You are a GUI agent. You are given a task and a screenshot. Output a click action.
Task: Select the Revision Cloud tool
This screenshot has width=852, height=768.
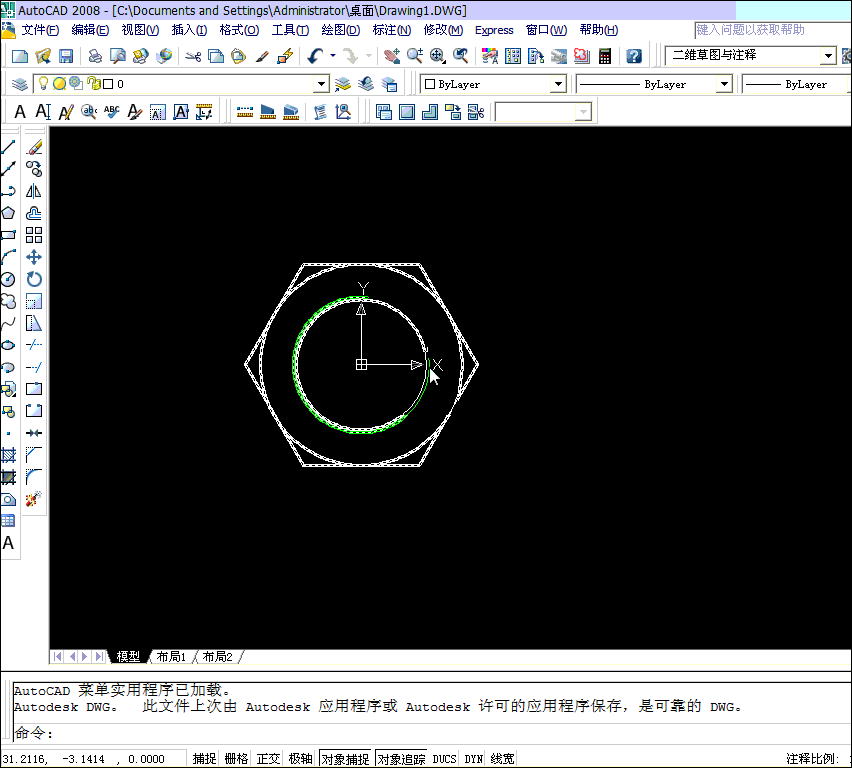point(8,301)
